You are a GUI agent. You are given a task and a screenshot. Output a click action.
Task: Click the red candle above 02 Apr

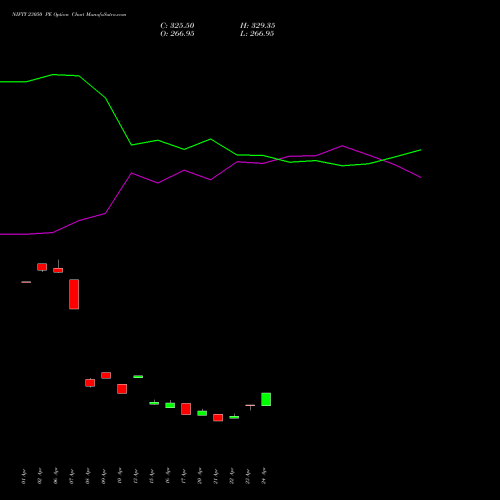42,267
